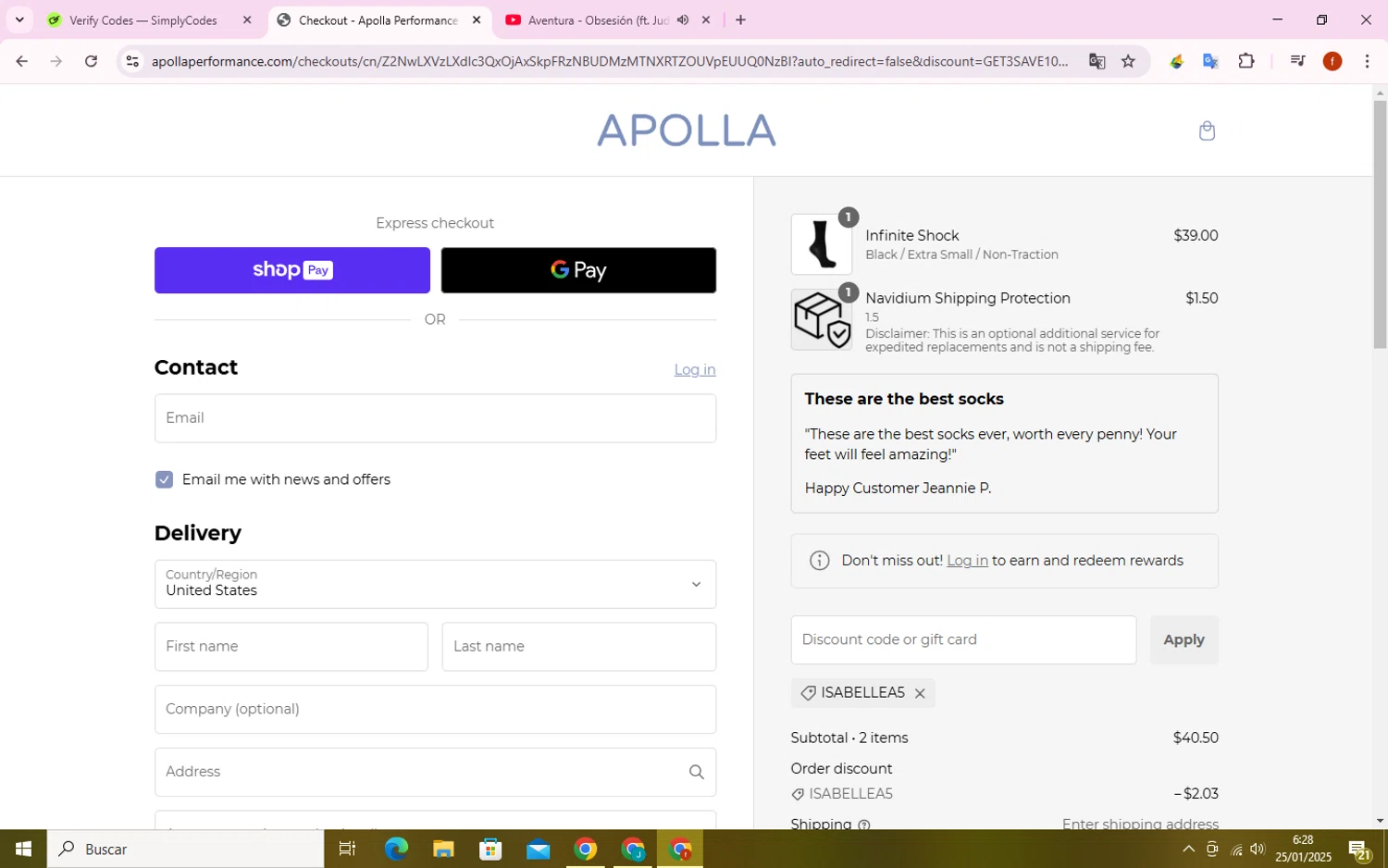This screenshot has width=1388, height=868.
Task: Click the APOLLA logo
Action: pos(687,130)
